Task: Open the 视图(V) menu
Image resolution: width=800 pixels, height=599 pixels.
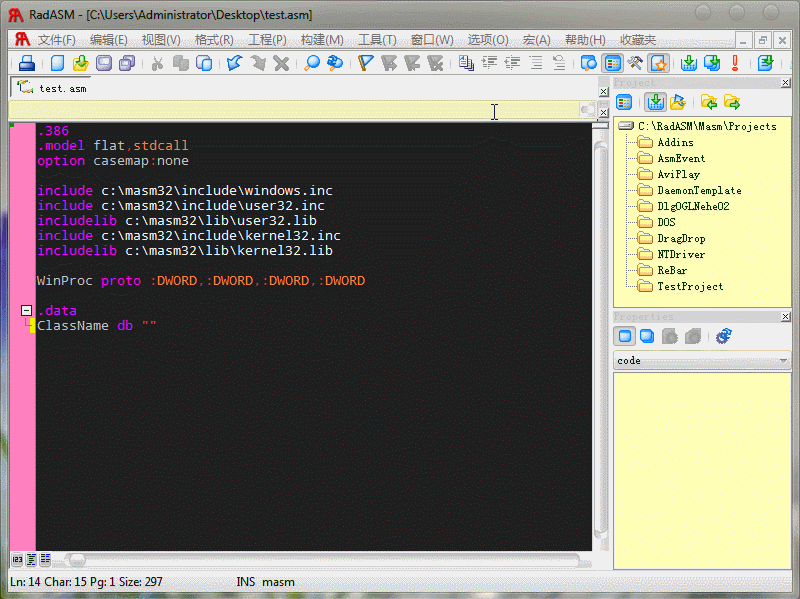Action: click(161, 40)
